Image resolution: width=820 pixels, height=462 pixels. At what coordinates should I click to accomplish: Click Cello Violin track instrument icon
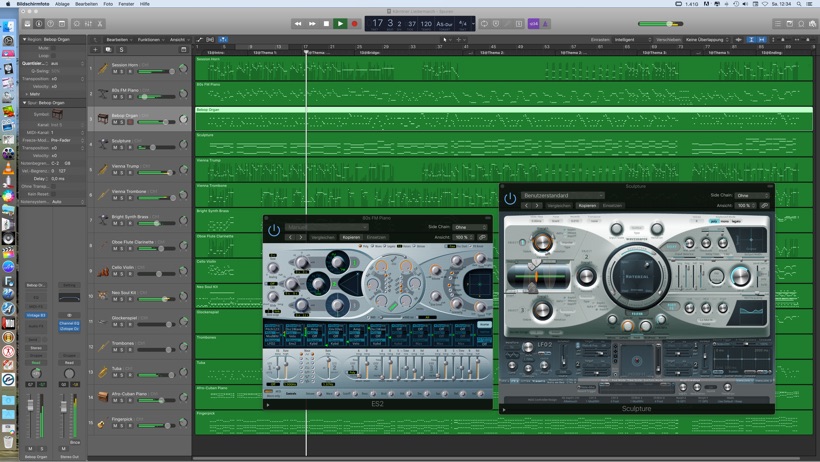click(x=102, y=271)
